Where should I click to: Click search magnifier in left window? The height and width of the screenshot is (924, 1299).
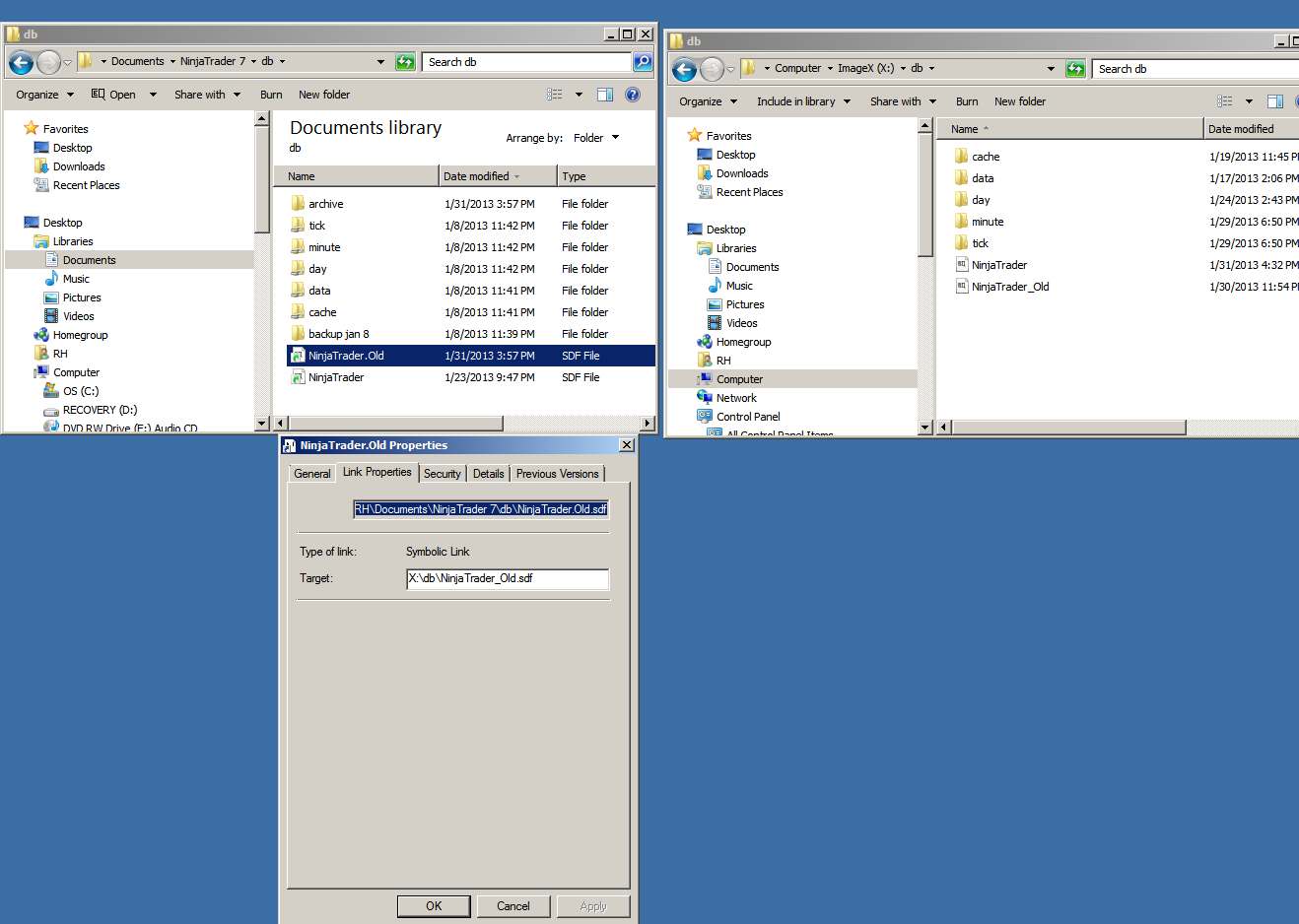click(642, 62)
